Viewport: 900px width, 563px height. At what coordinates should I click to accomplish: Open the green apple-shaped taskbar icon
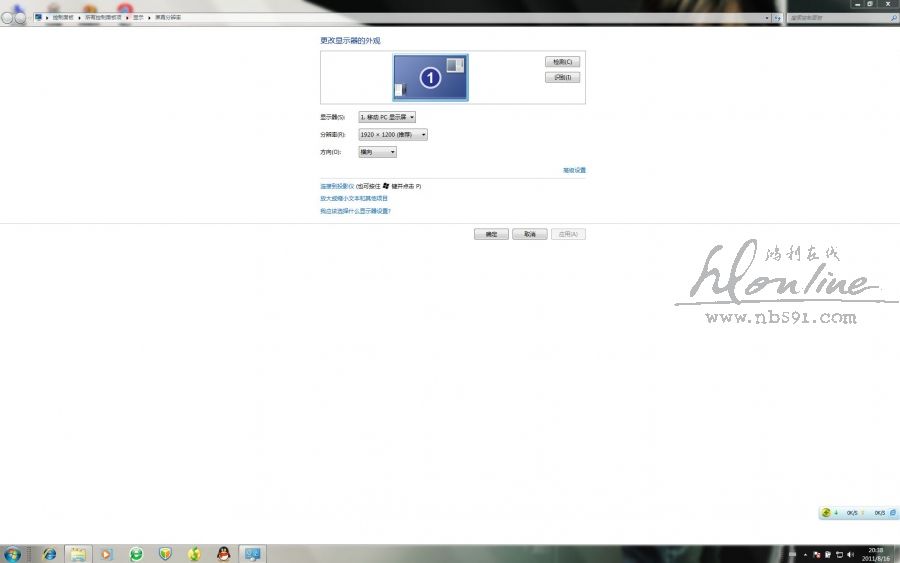pos(195,554)
